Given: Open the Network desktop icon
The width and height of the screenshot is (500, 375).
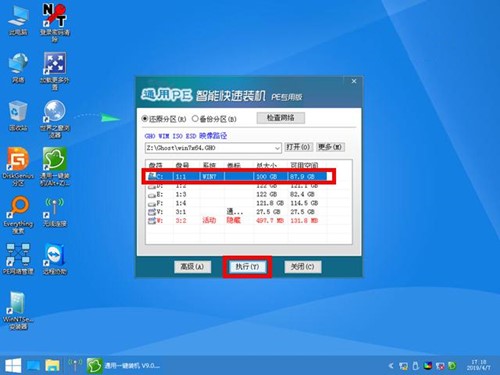Looking at the screenshot, I should 18,68.
